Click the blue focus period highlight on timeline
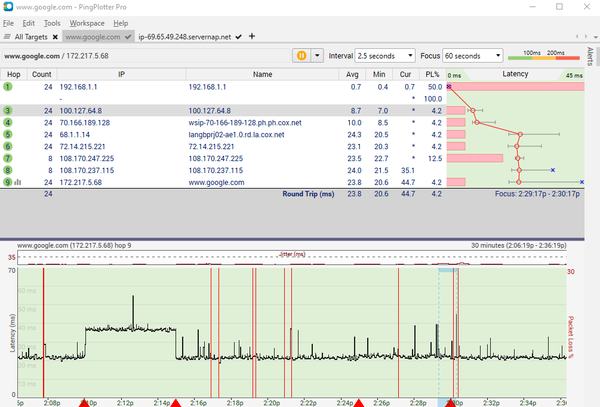The height and width of the screenshot is (407, 600). tap(448, 270)
